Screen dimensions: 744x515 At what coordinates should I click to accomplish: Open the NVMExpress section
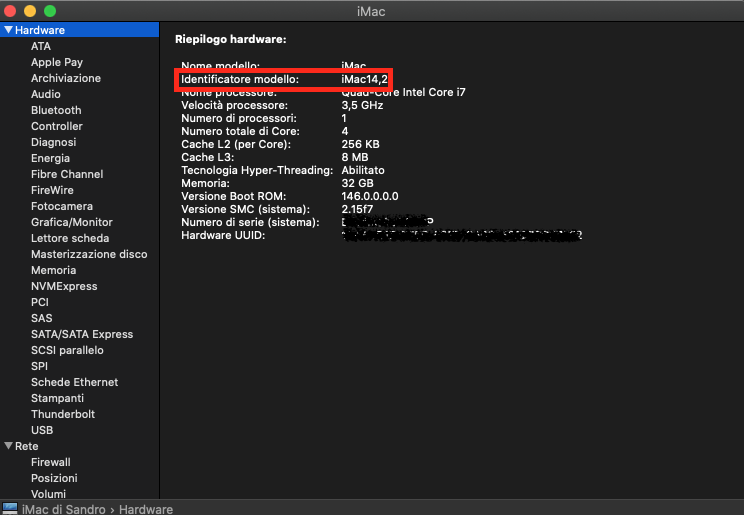pyautogui.click(x=64, y=286)
